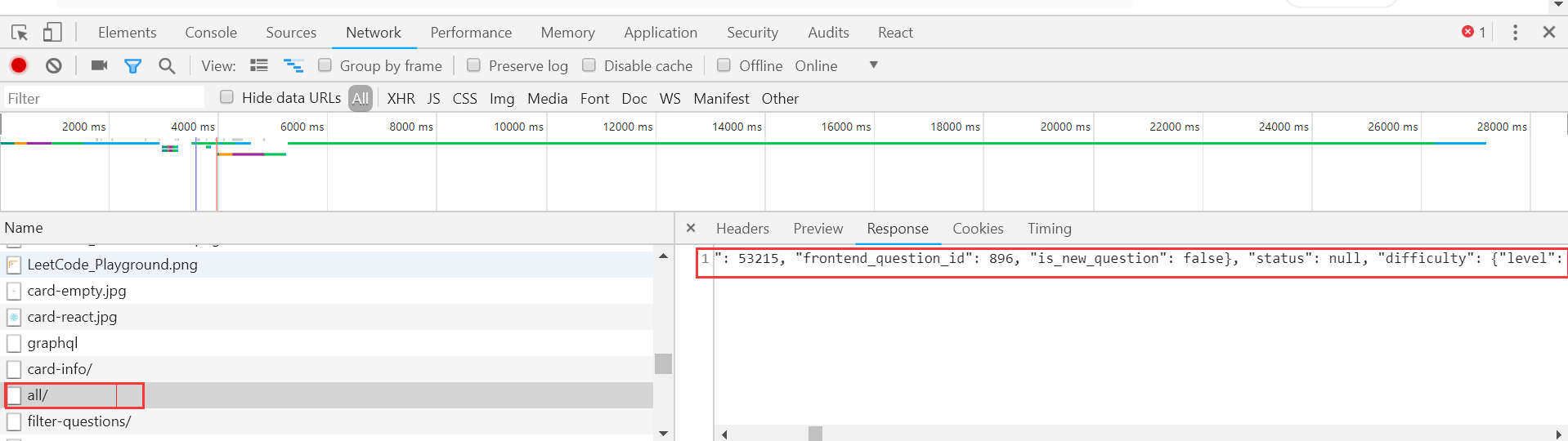
Task: Open network search with magnifier icon
Action: pyautogui.click(x=167, y=65)
